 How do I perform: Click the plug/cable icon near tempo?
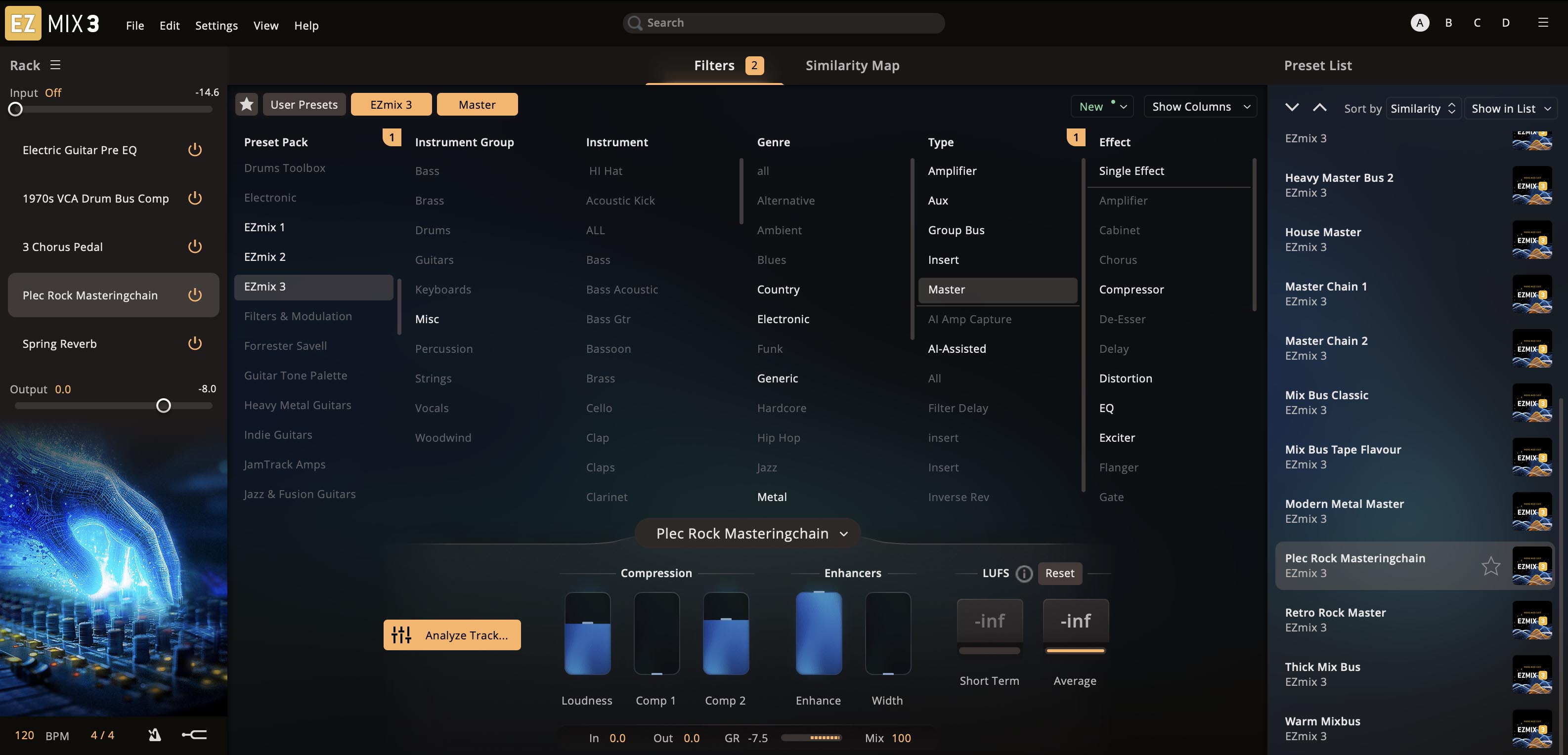(x=195, y=735)
